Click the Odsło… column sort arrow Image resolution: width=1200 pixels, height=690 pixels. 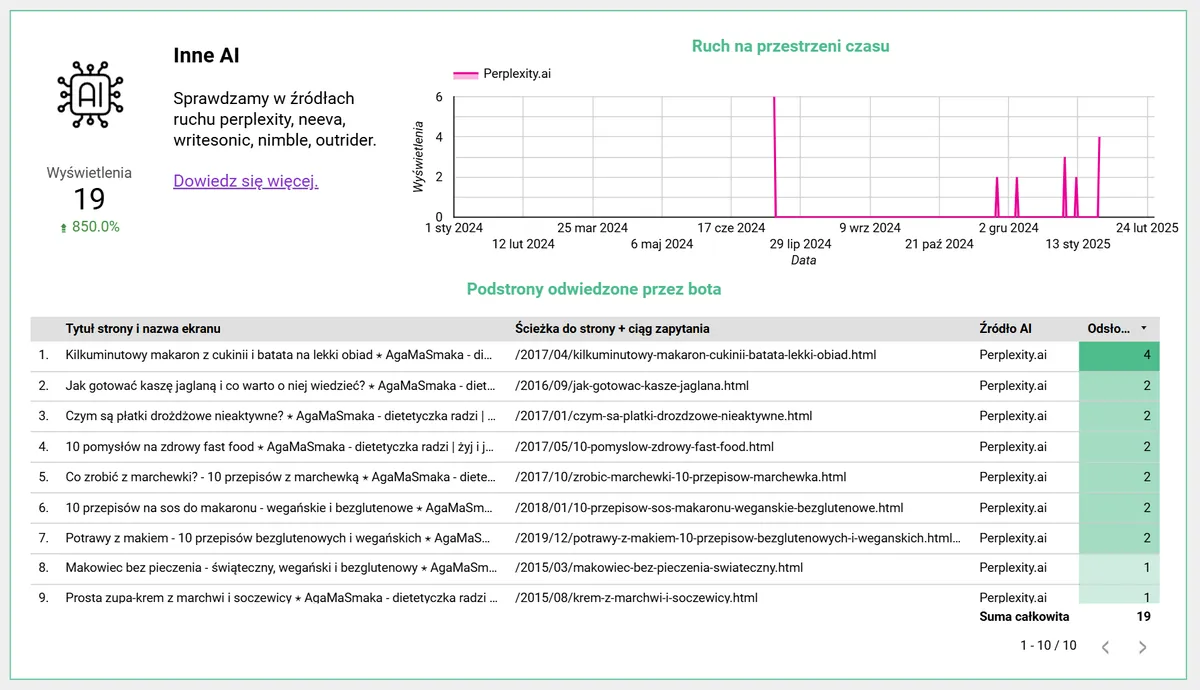click(1143, 328)
